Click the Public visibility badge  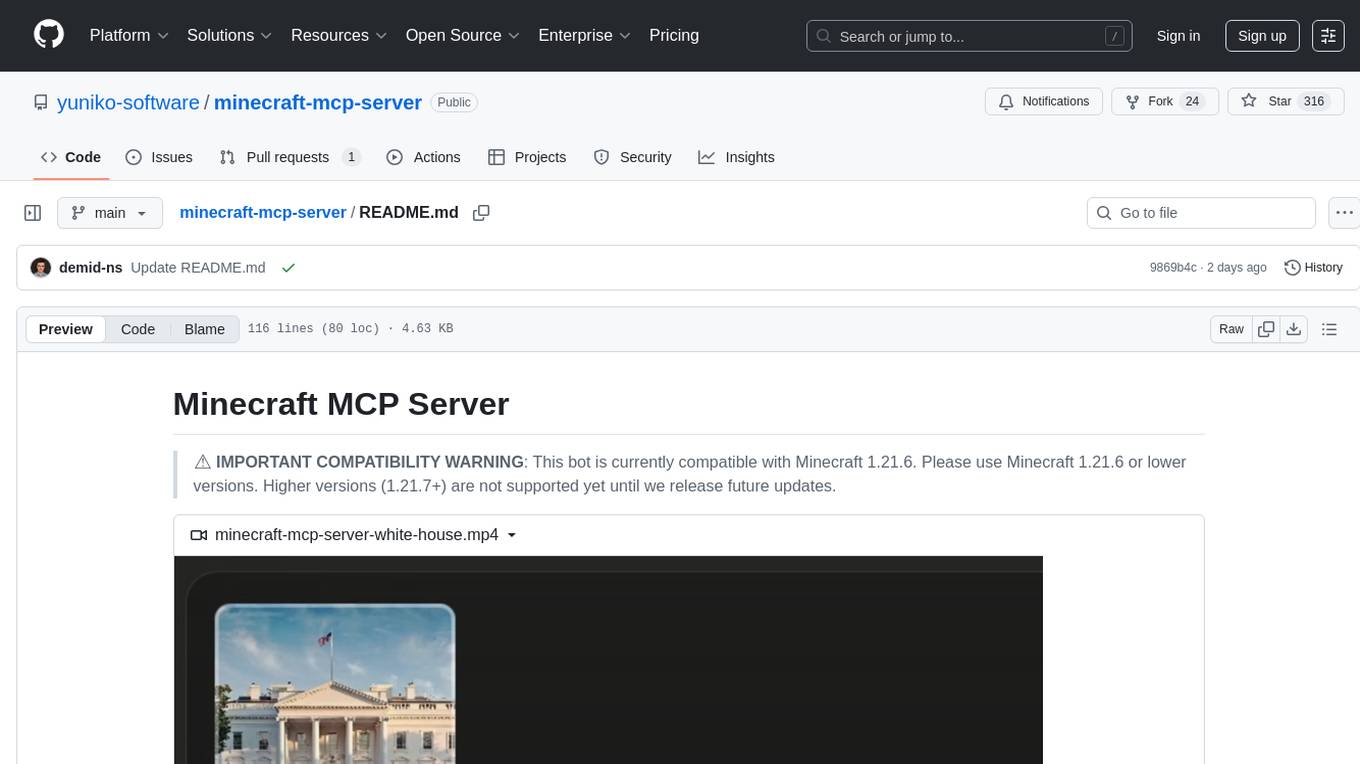click(x=454, y=102)
